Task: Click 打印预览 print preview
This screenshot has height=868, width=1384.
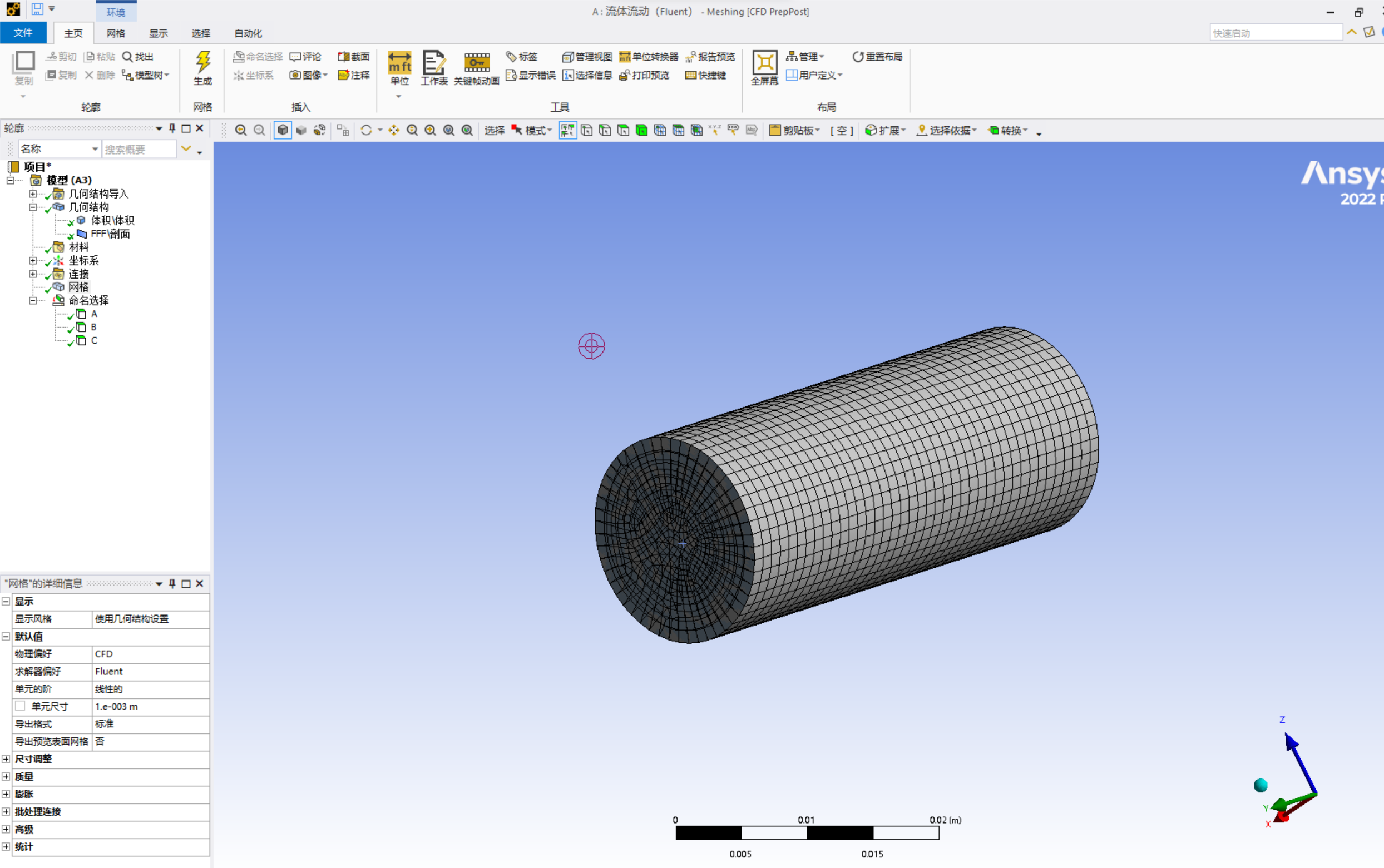Action: tap(644, 75)
